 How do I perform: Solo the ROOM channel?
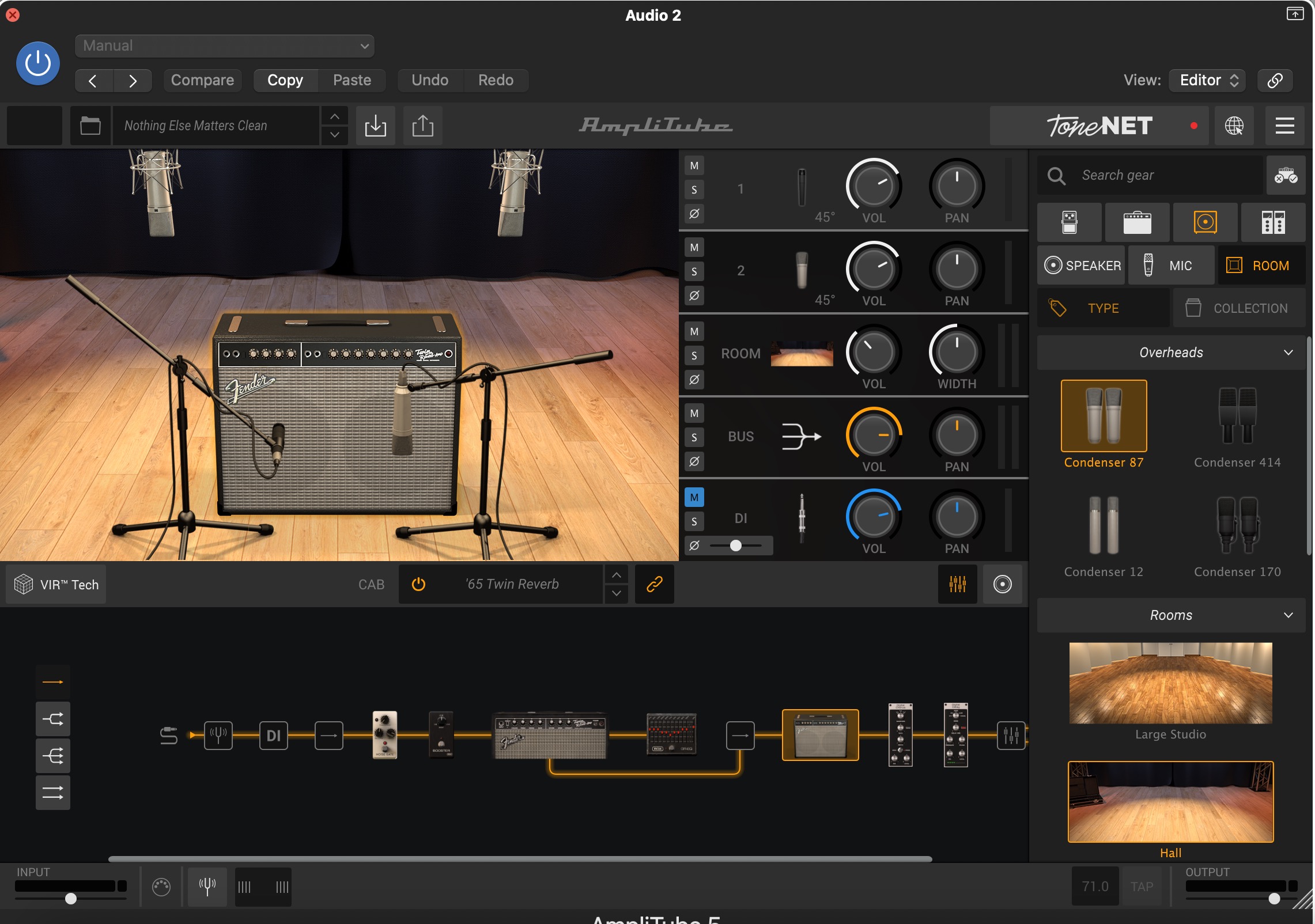point(694,356)
